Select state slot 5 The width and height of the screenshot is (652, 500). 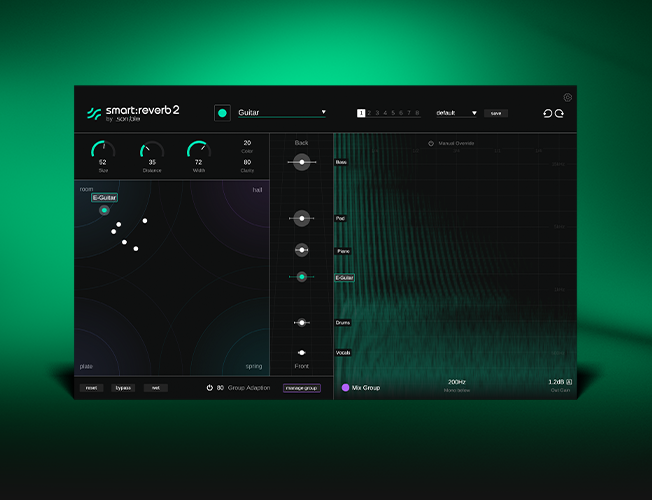(393, 113)
